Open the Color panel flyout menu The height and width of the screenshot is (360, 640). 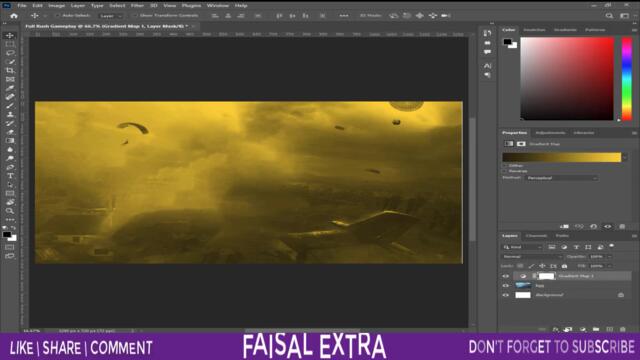tap(634, 30)
